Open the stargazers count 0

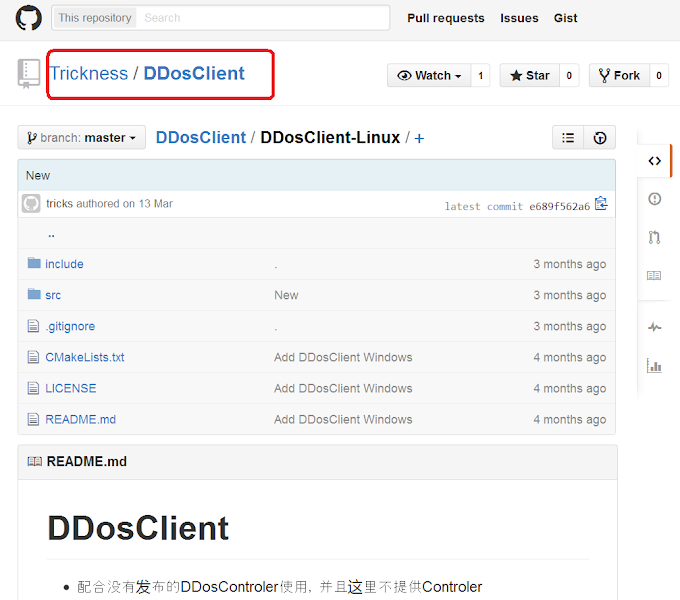pyautogui.click(x=569, y=75)
